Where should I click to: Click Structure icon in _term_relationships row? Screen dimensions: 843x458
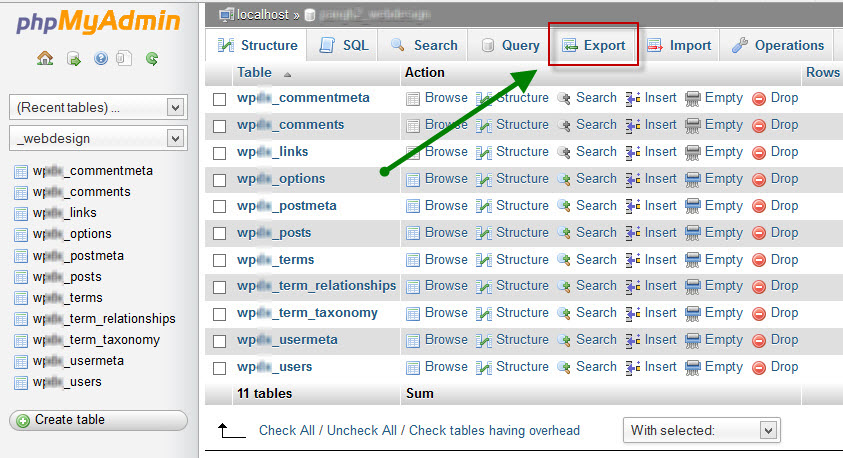[484, 287]
